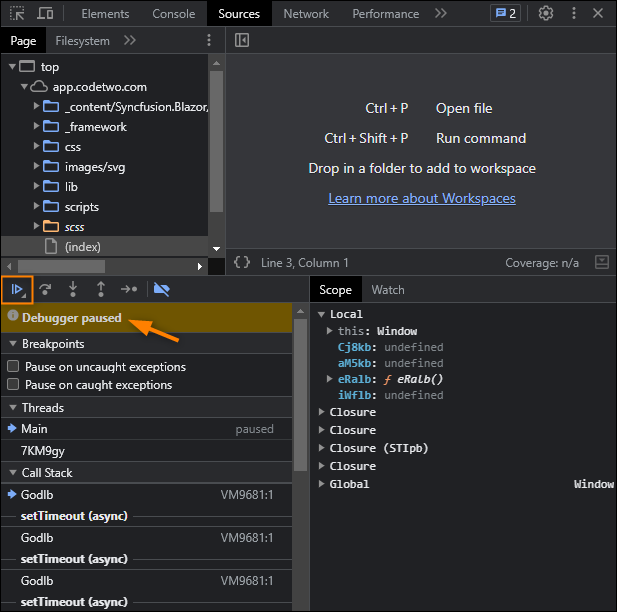Click the file tree horizontal scrollbar thumb
The height and width of the screenshot is (612, 617).
pyautogui.click(x=61, y=266)
